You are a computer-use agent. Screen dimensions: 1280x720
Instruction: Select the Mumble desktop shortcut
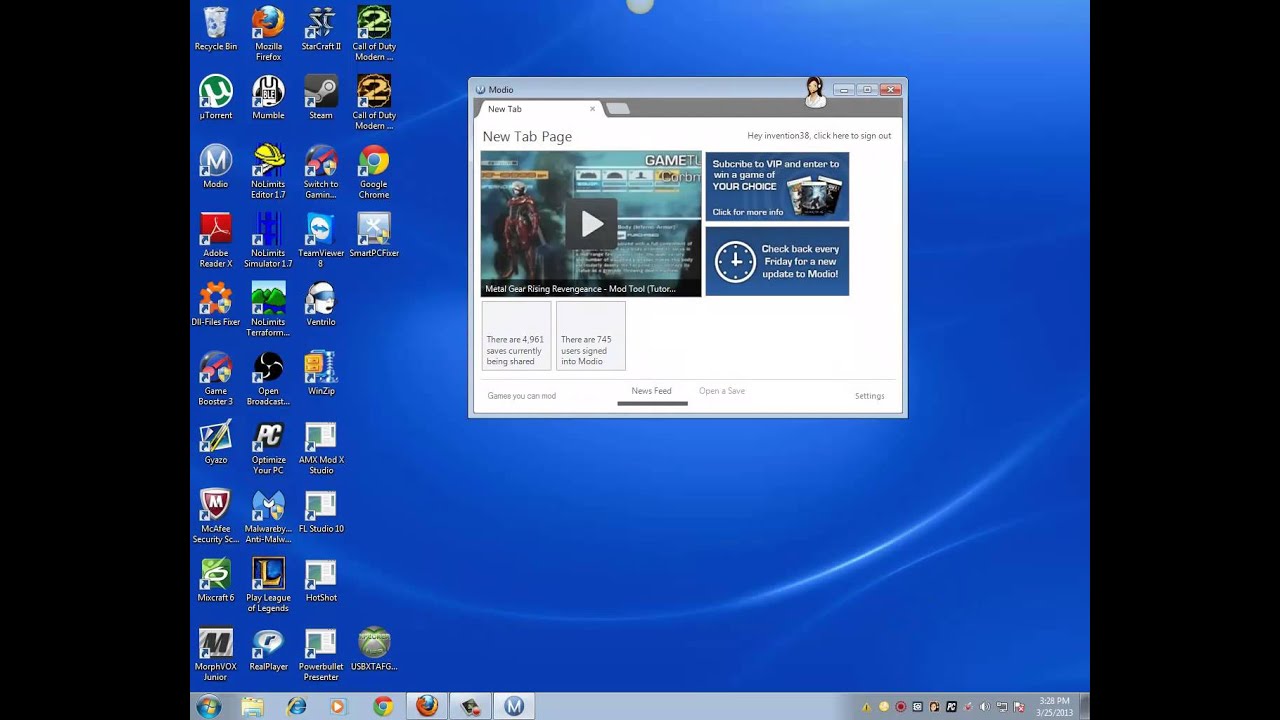pyautogui.click(x=268, y=98)
